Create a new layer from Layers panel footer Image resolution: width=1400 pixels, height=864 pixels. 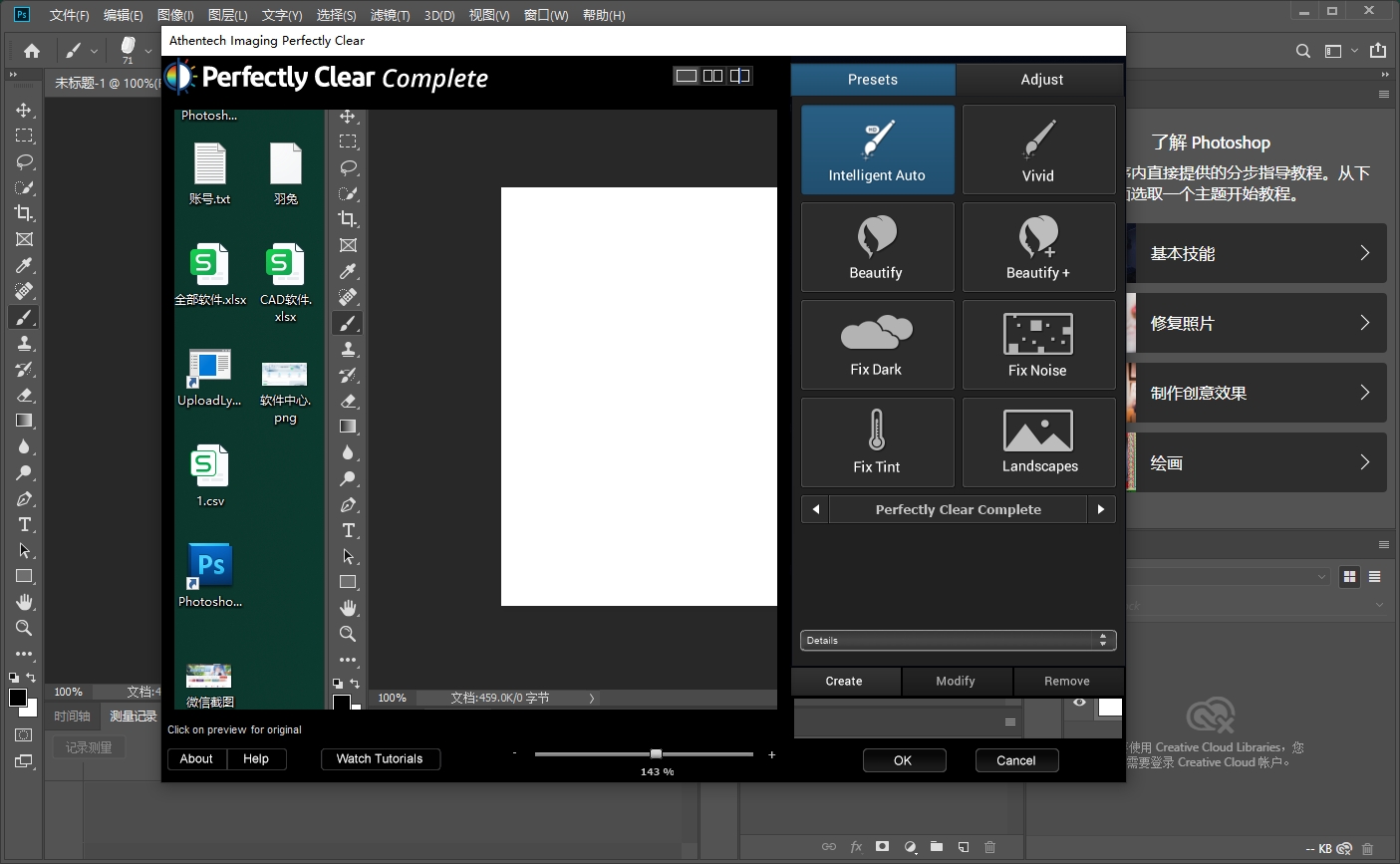(x=964, y=847)
